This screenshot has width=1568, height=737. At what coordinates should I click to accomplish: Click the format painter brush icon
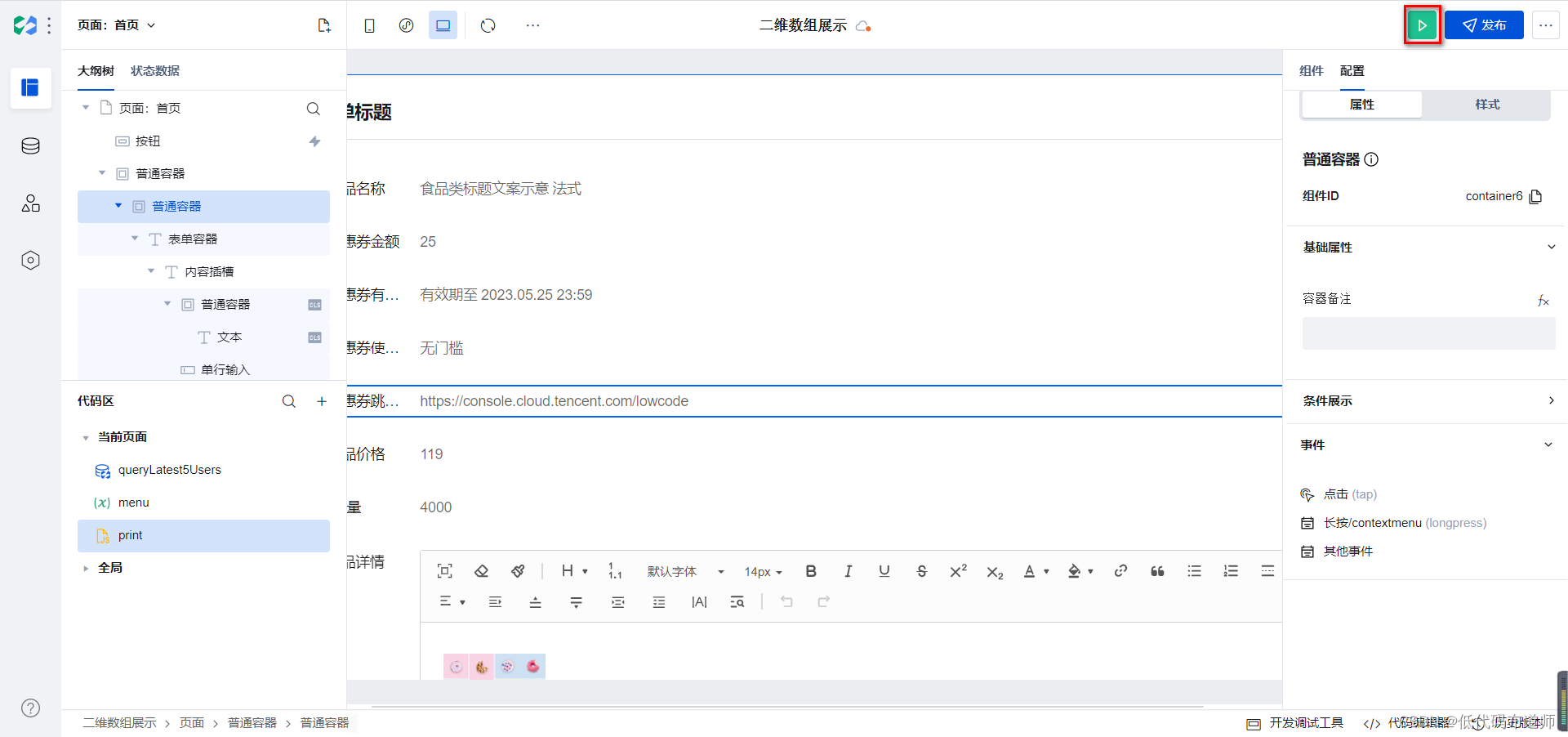coord(518,571)
